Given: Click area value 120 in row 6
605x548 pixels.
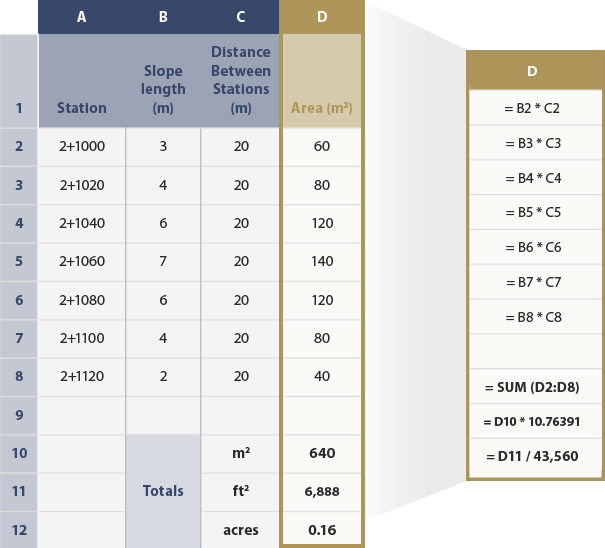Looking at the screenshot, I should 322,300.
